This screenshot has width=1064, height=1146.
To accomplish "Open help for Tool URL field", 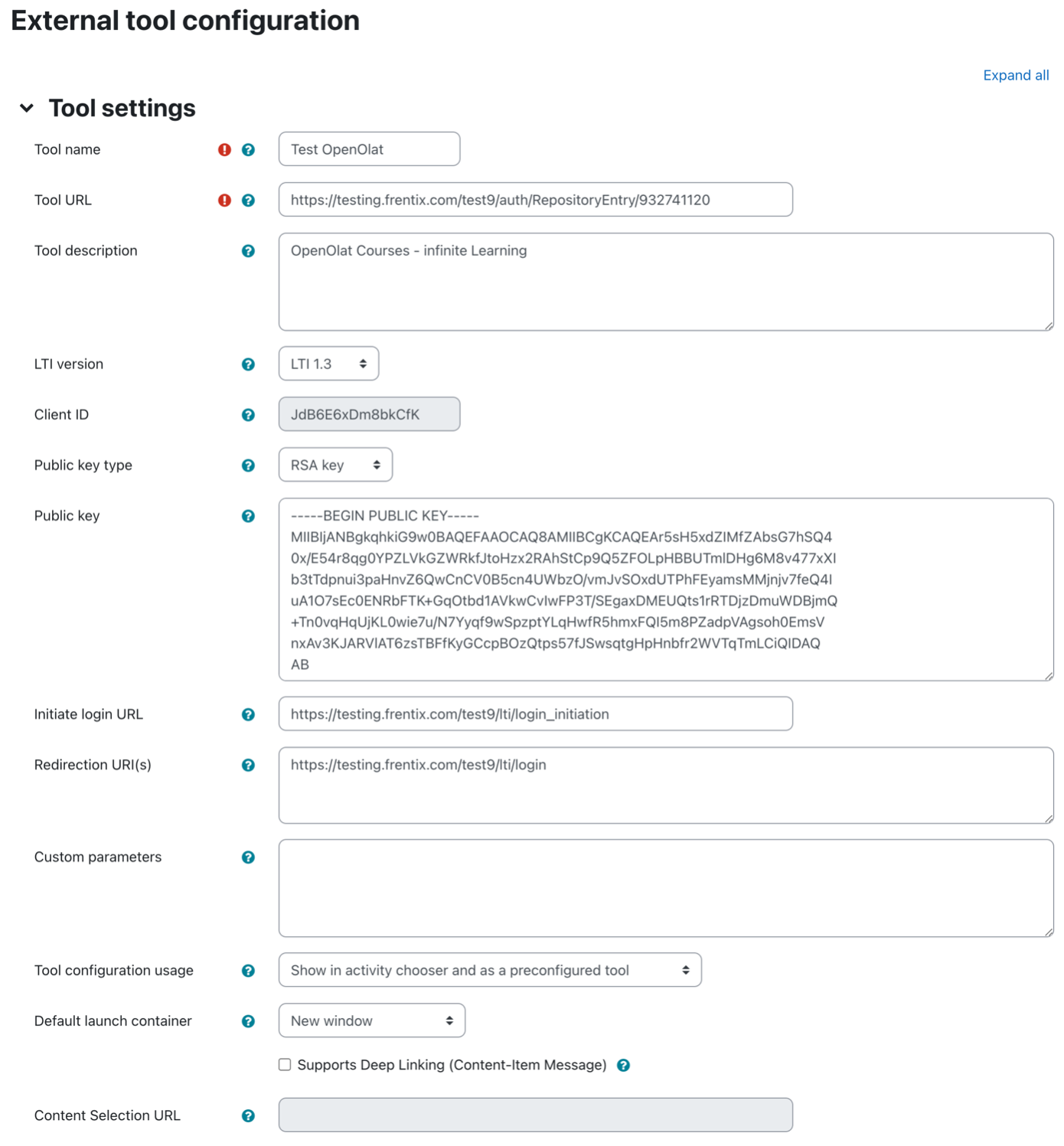I will click(248, 201).
